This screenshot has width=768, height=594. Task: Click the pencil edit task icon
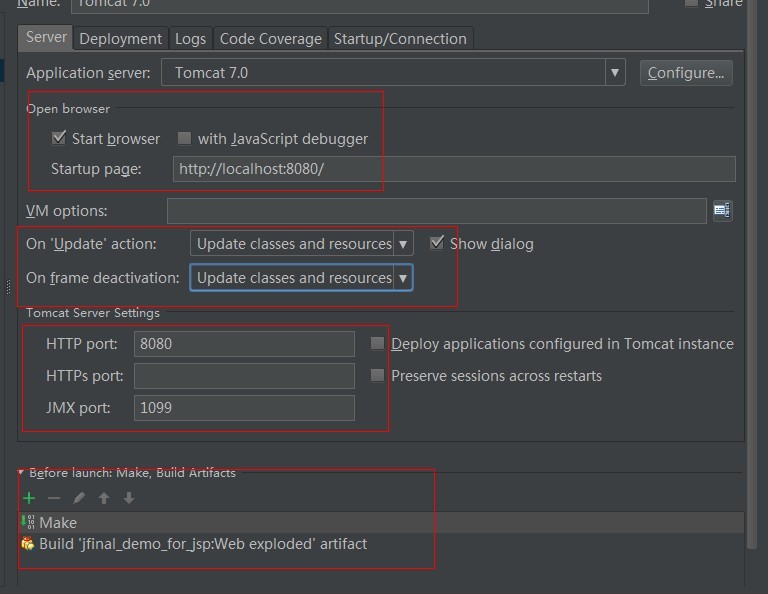(x=79, y=498)
